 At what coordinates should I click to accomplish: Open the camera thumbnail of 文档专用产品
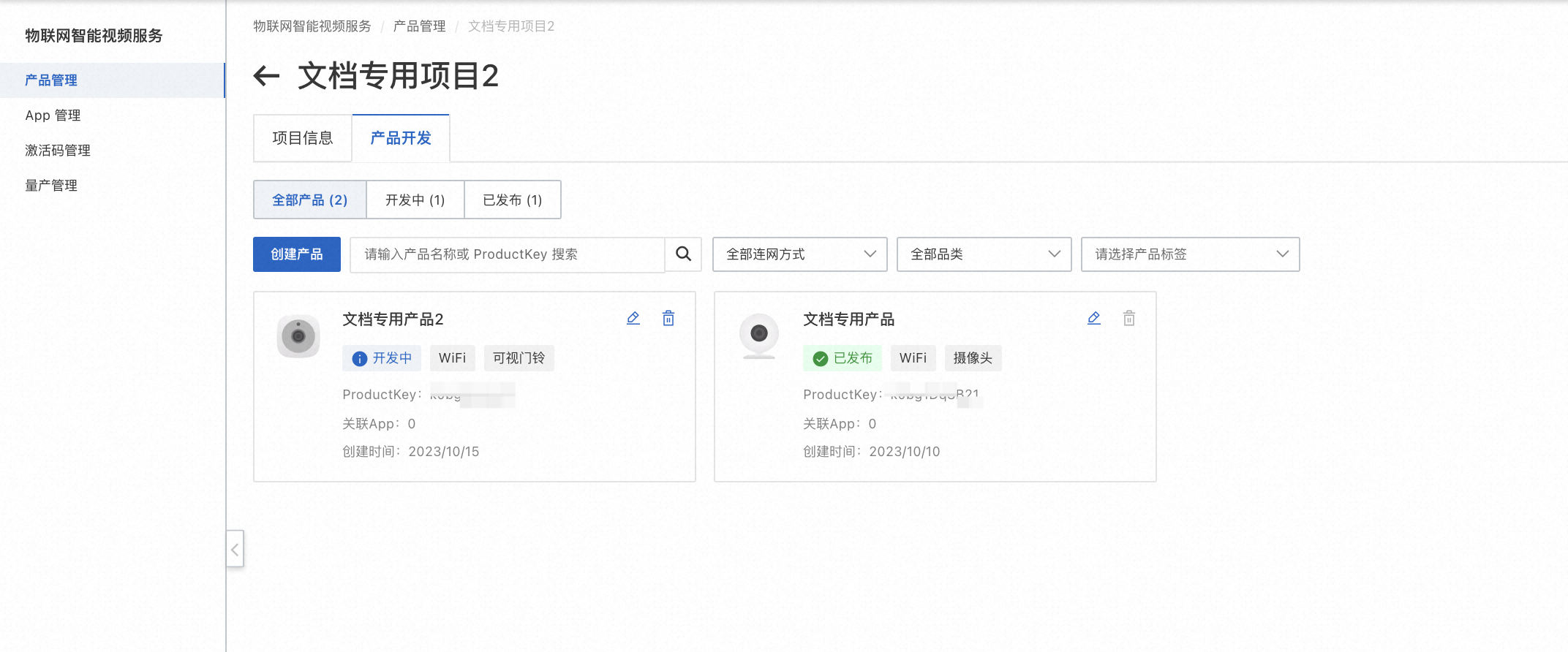tap(759, 336)
